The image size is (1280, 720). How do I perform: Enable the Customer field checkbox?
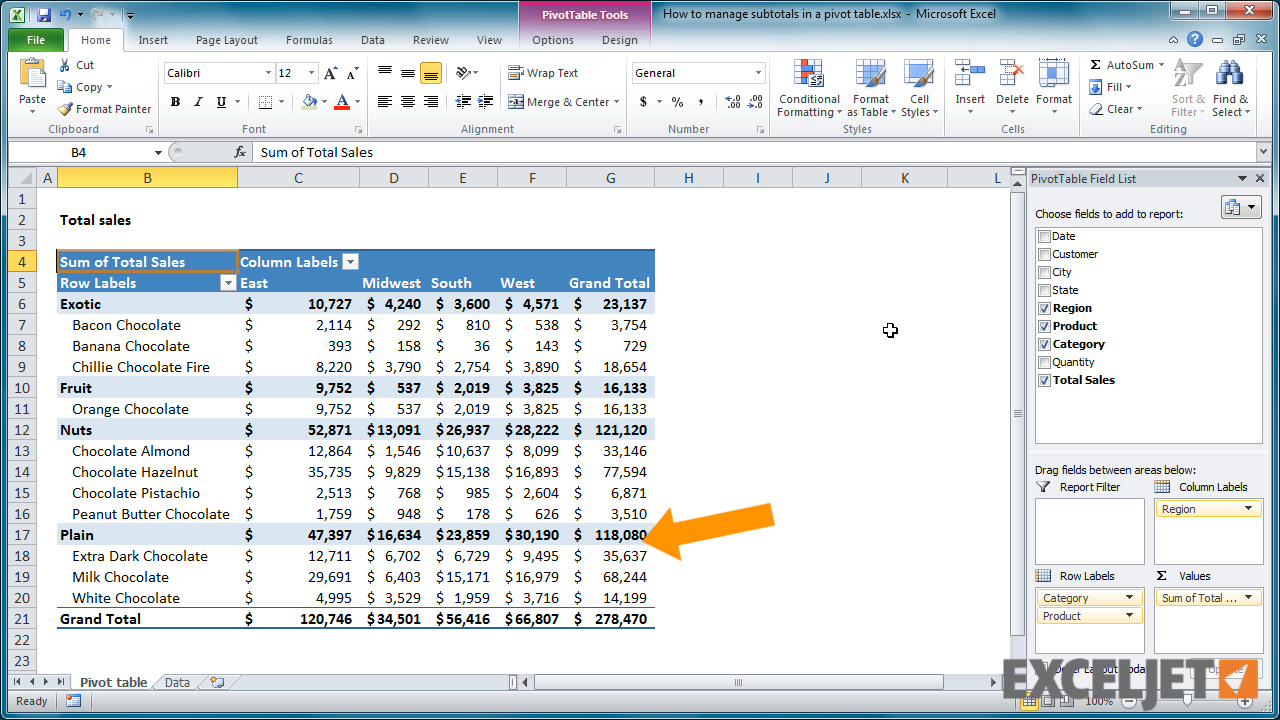(x=1044, y=254)
